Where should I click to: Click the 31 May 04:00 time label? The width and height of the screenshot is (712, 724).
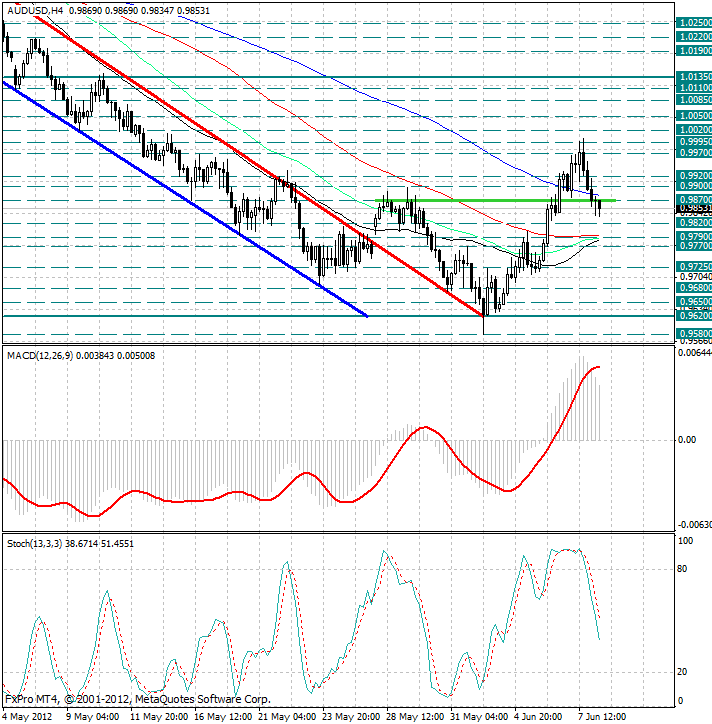(x=479, y=717)
